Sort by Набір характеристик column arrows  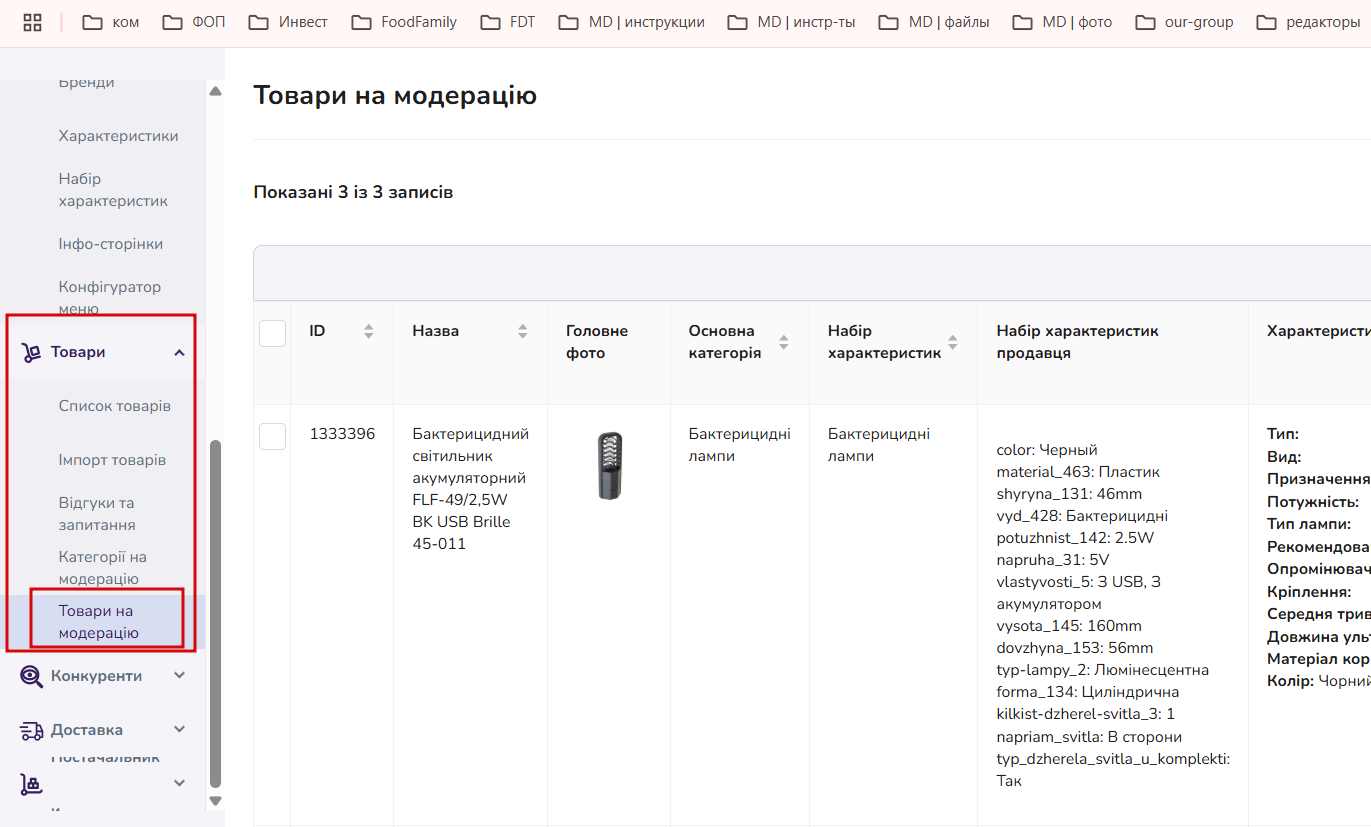click(x=953, y=342)
